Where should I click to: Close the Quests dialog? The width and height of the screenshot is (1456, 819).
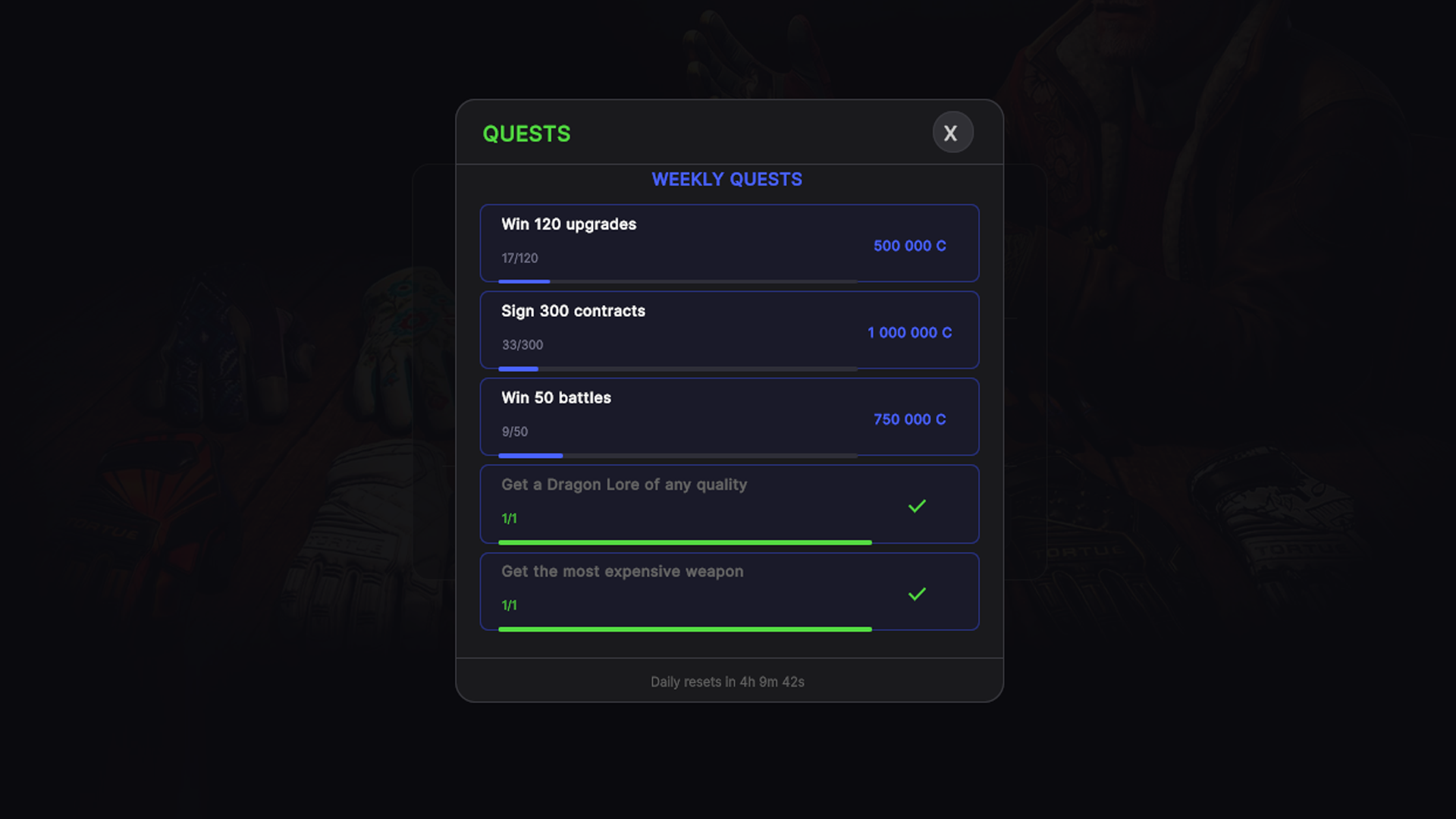click(952, 133)
